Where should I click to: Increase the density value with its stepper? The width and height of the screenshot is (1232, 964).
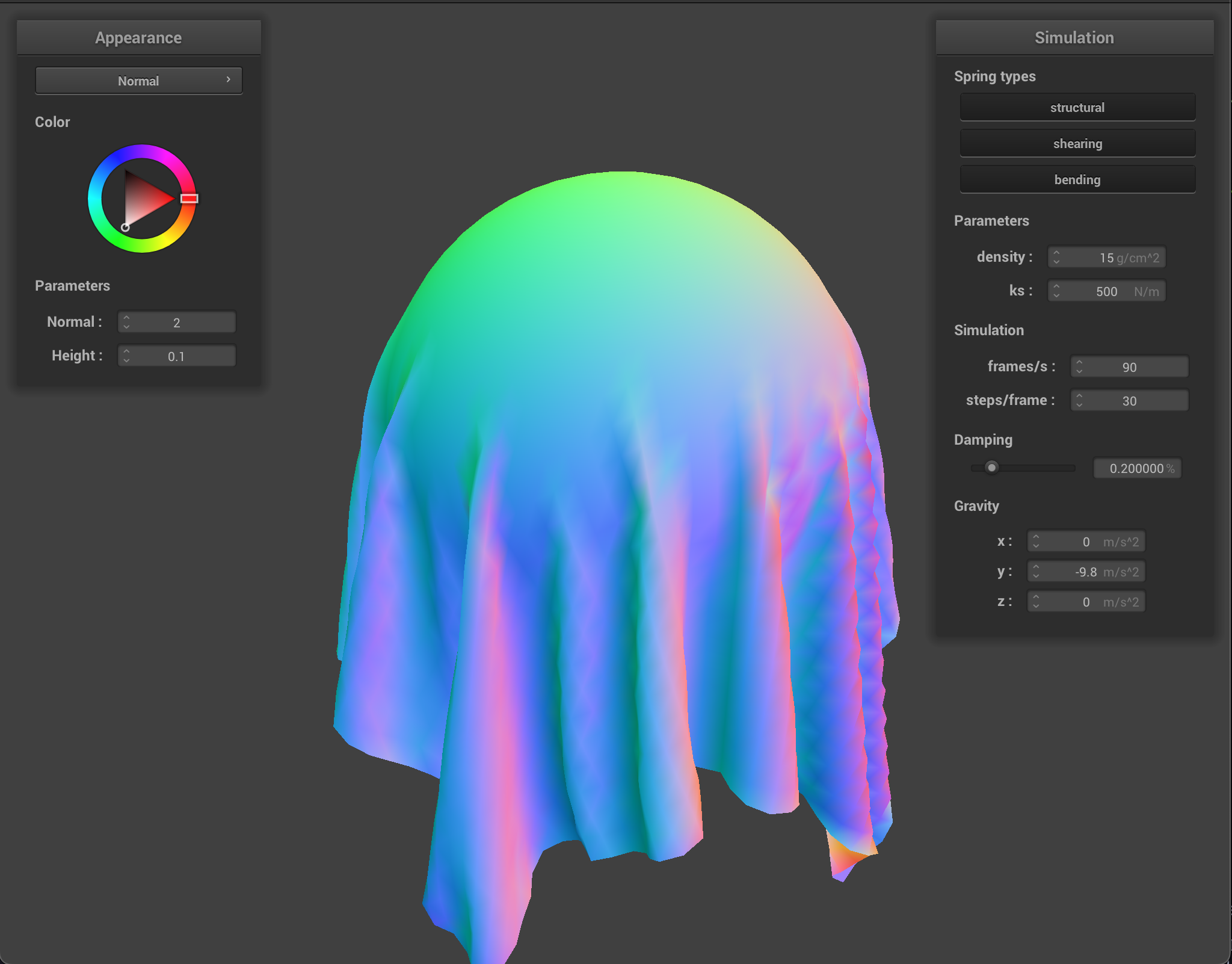1058,253
